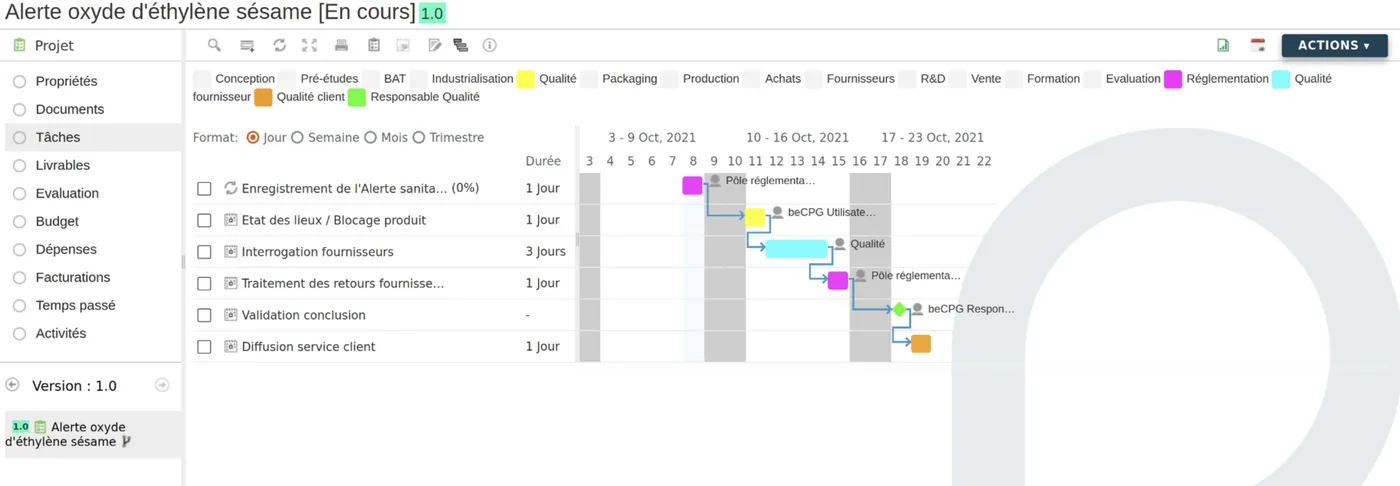Click the magnifying glass search icon
This screenshot has height=486, width=1400.
tap(214, 45)
